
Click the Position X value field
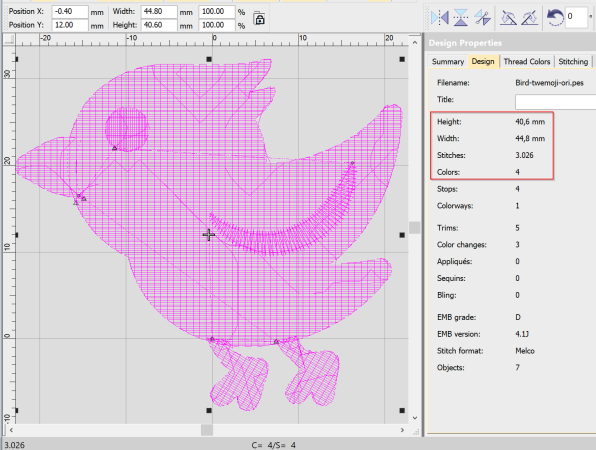pyautogui.click(x=70, y=12)
